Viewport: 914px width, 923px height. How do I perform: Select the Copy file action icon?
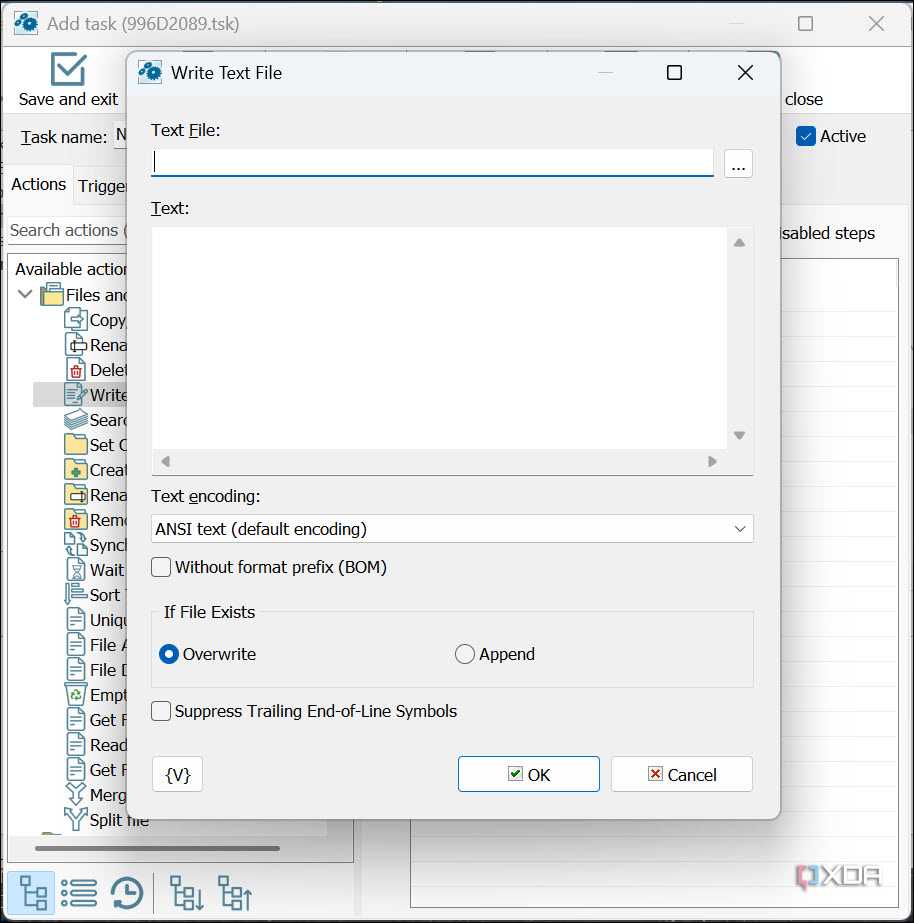(x=76, y=320)
